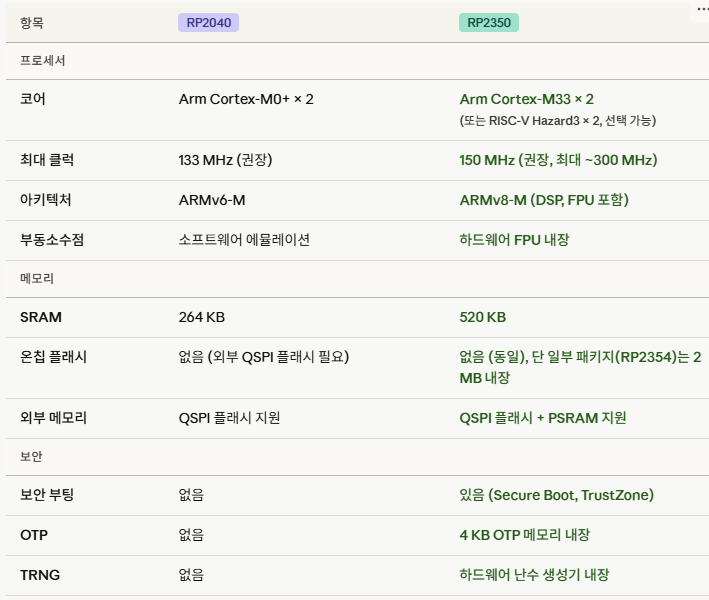Screen dimensions: 709x600
Task: Click the 코어 row label
Action: 33,99
